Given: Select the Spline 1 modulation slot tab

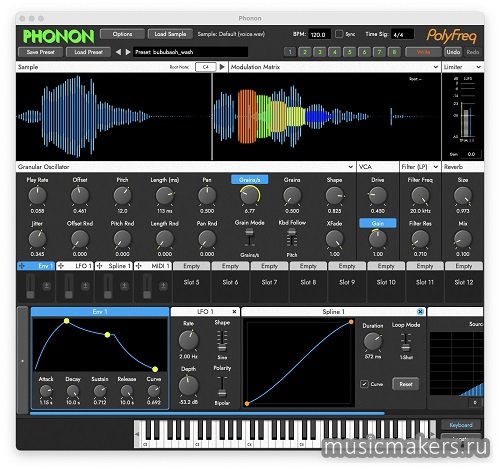Looking at the screenshot, I should [114, 266].
